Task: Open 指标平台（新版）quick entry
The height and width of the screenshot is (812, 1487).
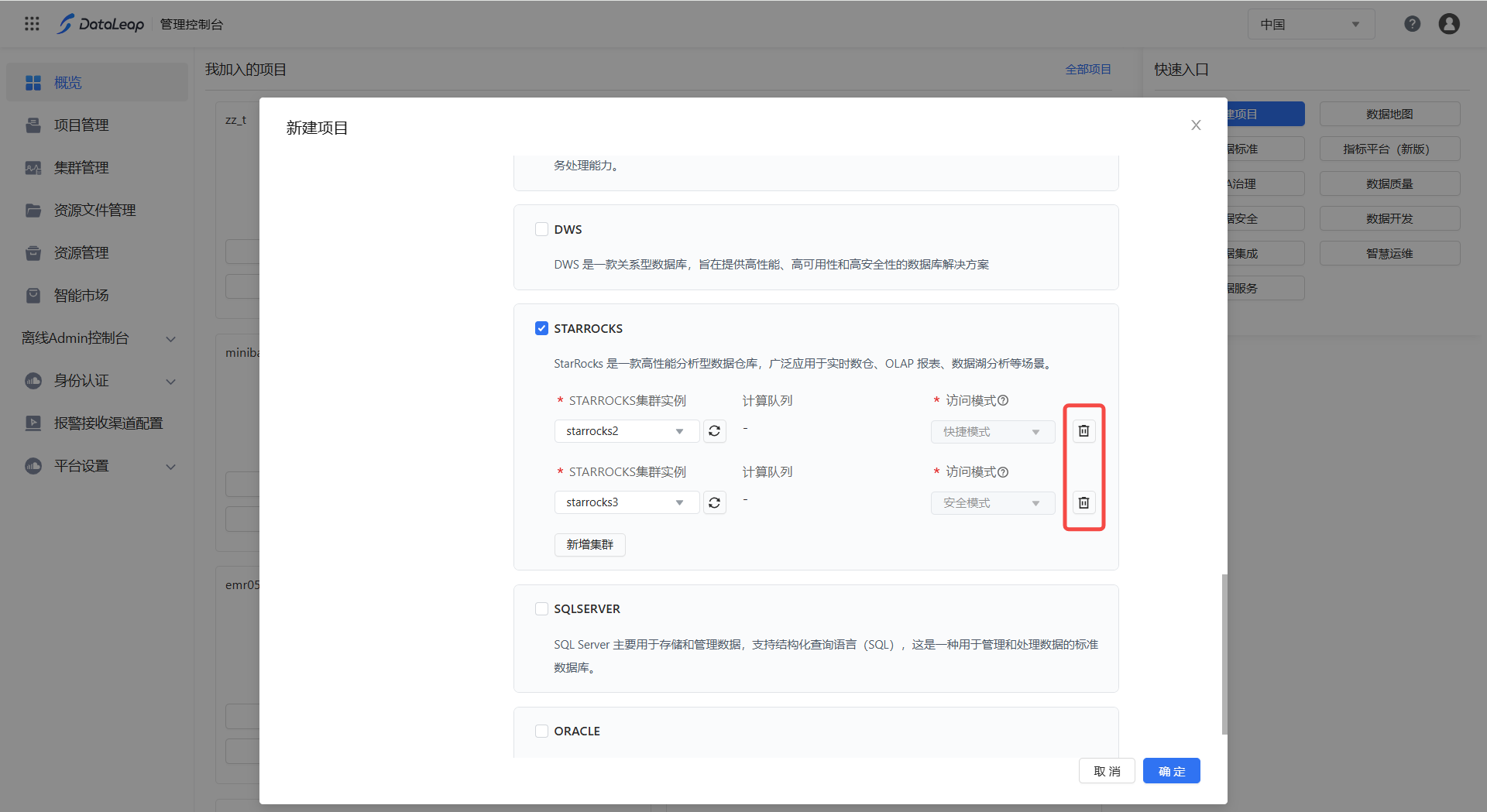Action: pos(1389,149)
